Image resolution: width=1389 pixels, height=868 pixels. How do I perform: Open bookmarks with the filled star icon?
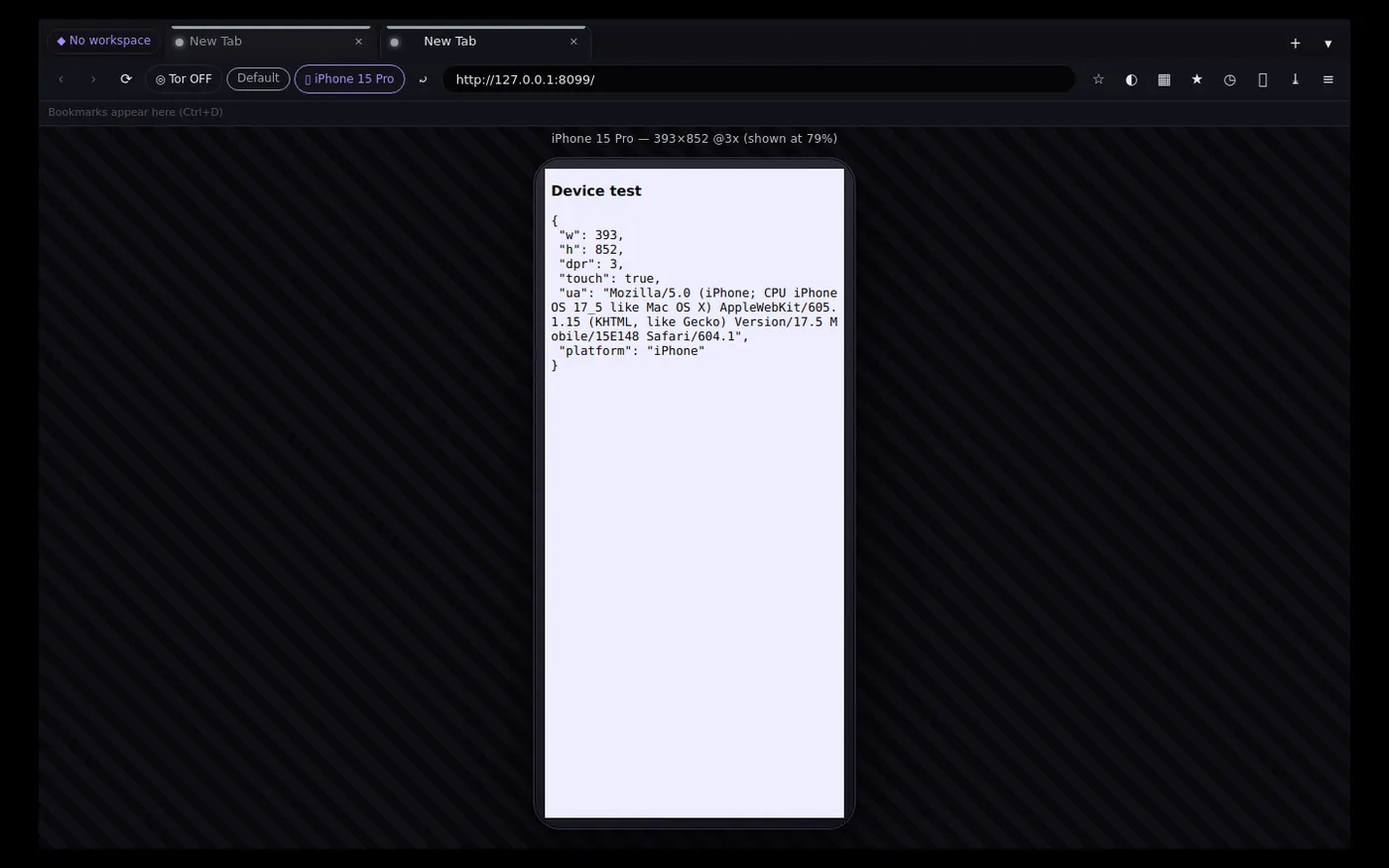click(1197, 79)
